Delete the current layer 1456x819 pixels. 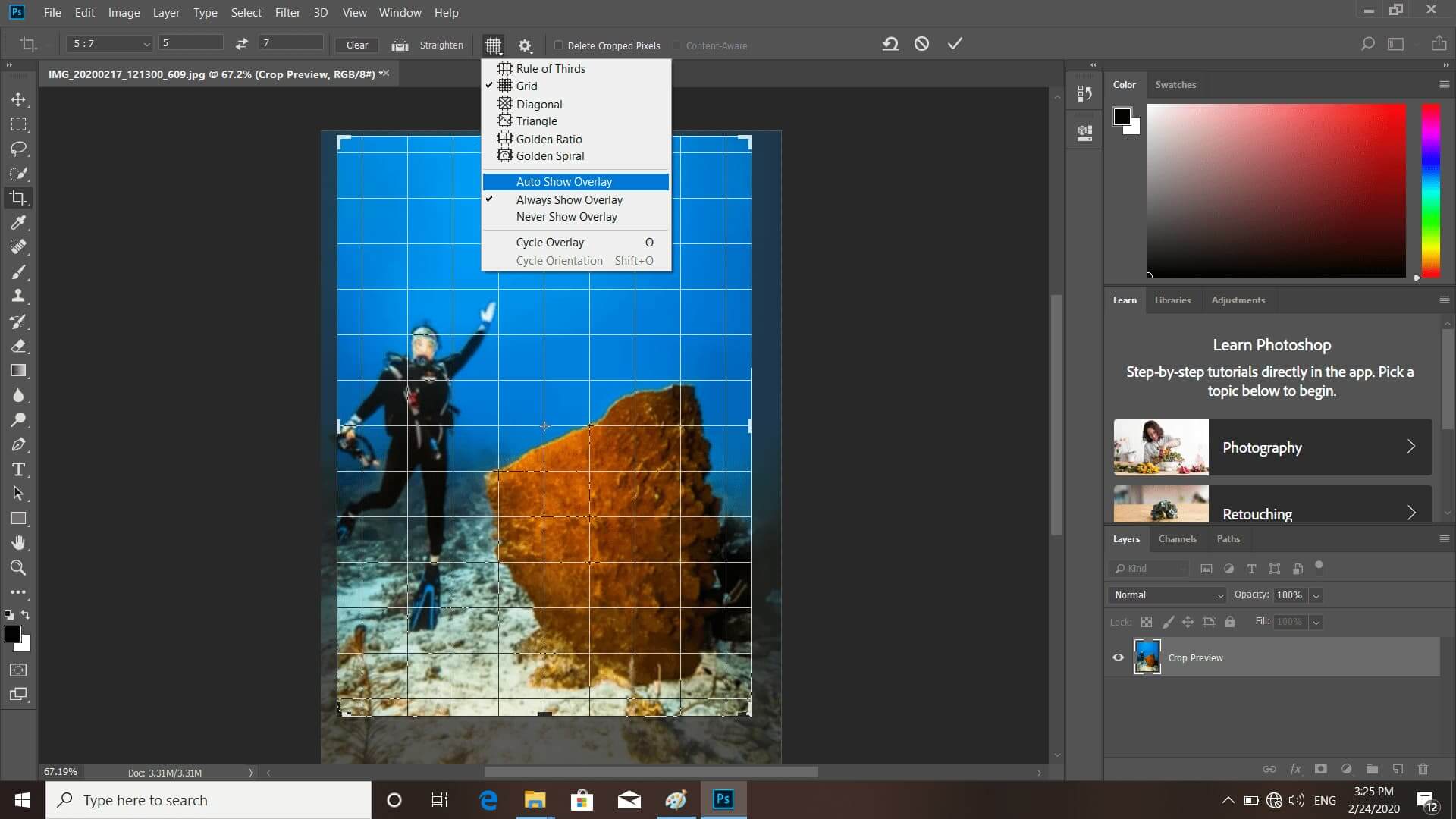tap(1423, 769)
